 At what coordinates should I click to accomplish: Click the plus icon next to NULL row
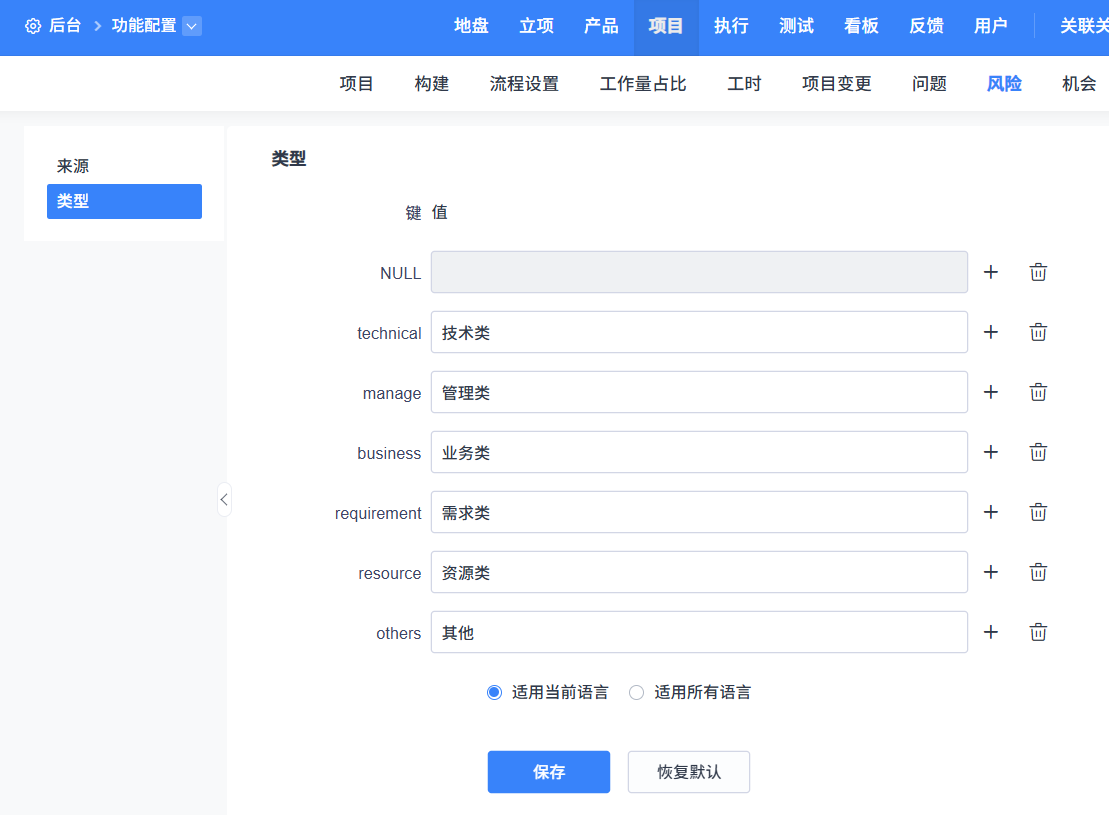point(991,272)
